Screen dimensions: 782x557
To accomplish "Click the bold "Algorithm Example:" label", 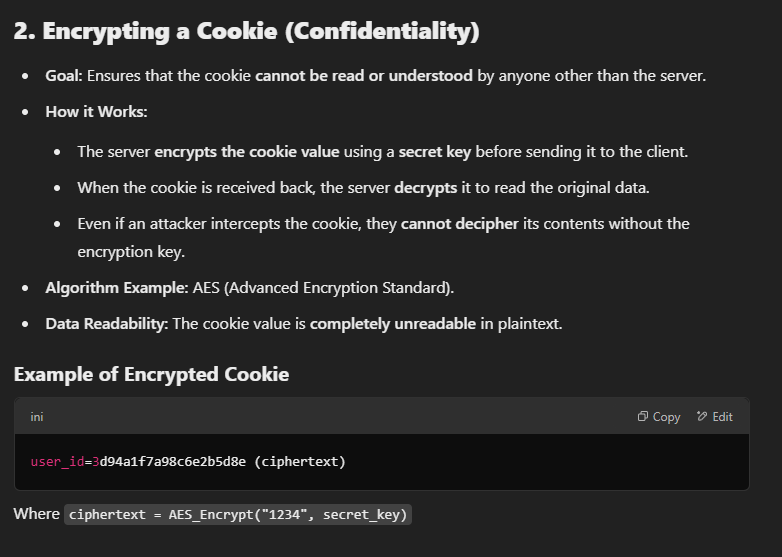I will pyautogui.click(x=117, y=288).
